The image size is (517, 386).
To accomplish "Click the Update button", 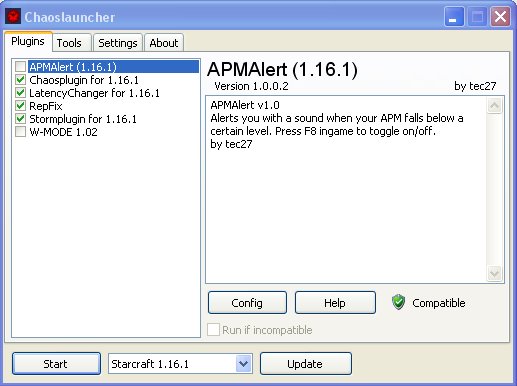I will (305, 364).
